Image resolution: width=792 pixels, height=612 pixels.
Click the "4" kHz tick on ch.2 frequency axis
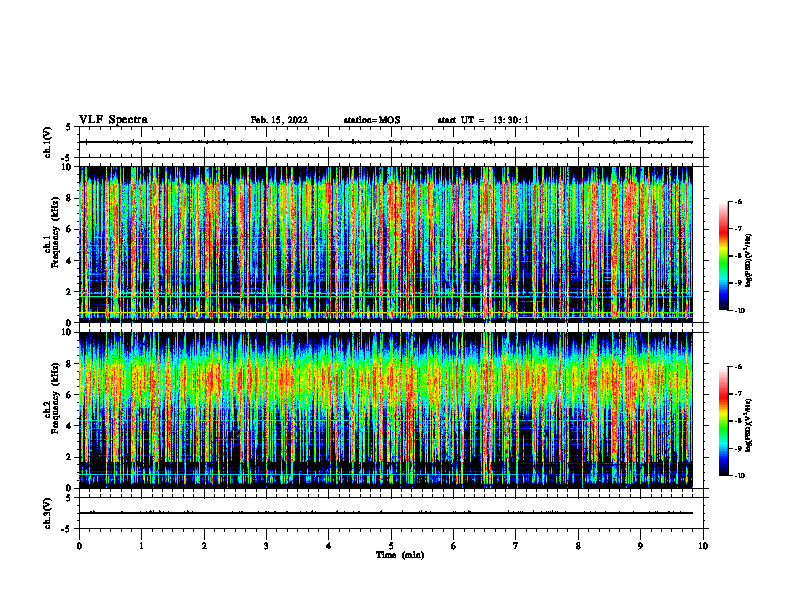pyautogui.click(x=70, y=426)
